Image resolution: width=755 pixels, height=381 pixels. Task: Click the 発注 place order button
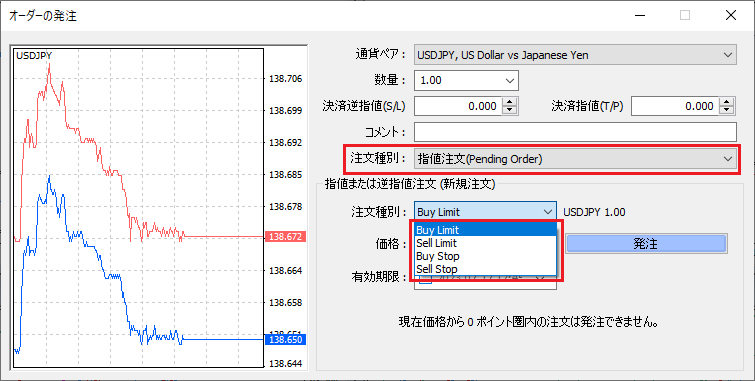646,244
